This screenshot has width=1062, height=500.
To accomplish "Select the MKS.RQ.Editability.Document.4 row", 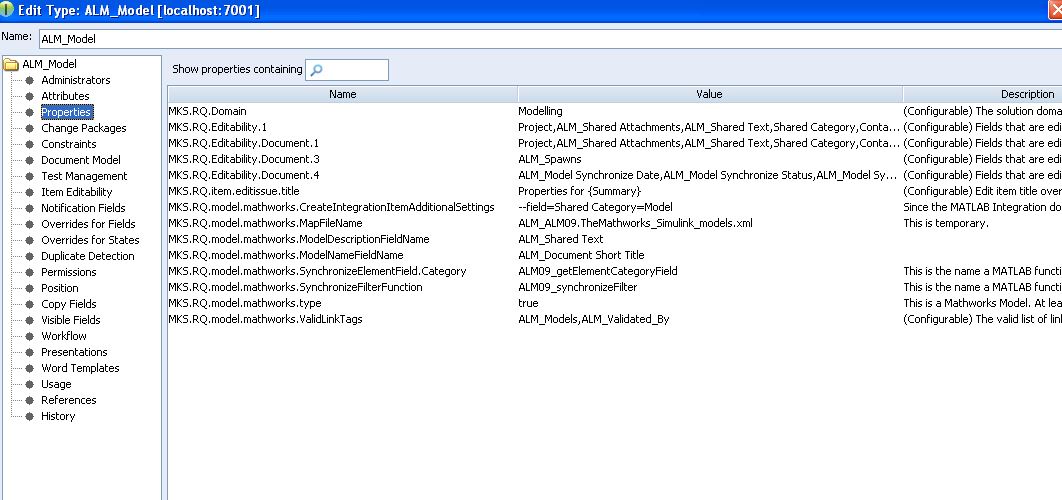I will [615, 175].
